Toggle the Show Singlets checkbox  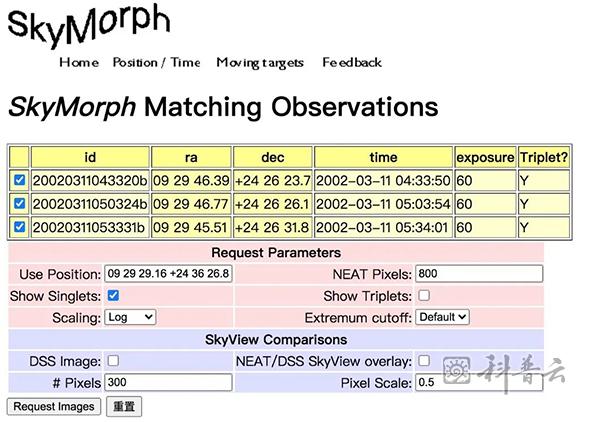pyautogui.click(x=113, y=295)
